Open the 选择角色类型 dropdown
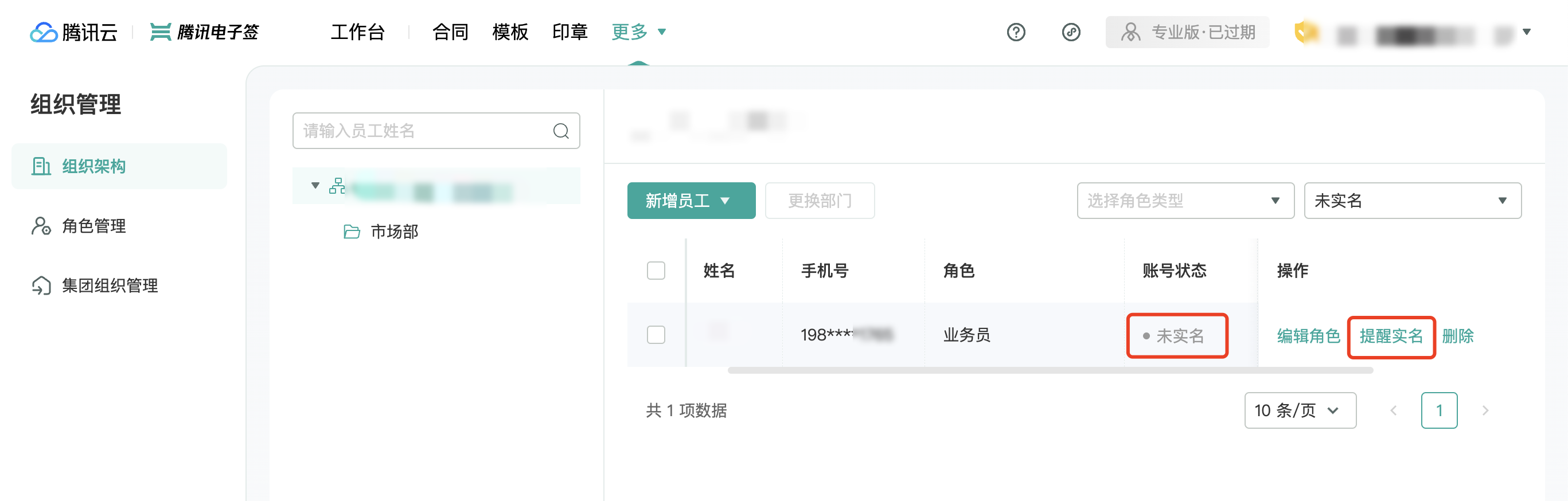The width and height of the screenshot is (1568, 501). click(x=1184, y=201)
